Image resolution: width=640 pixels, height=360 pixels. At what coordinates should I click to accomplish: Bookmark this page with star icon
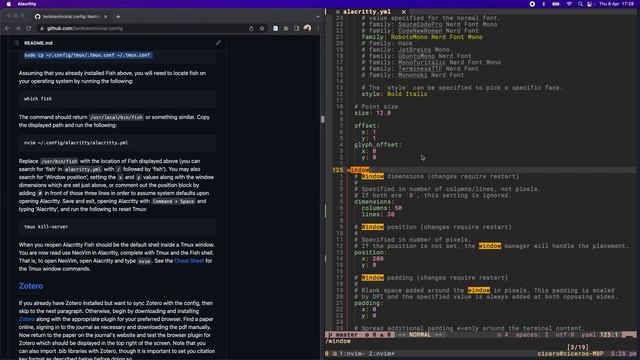(262, 28)
